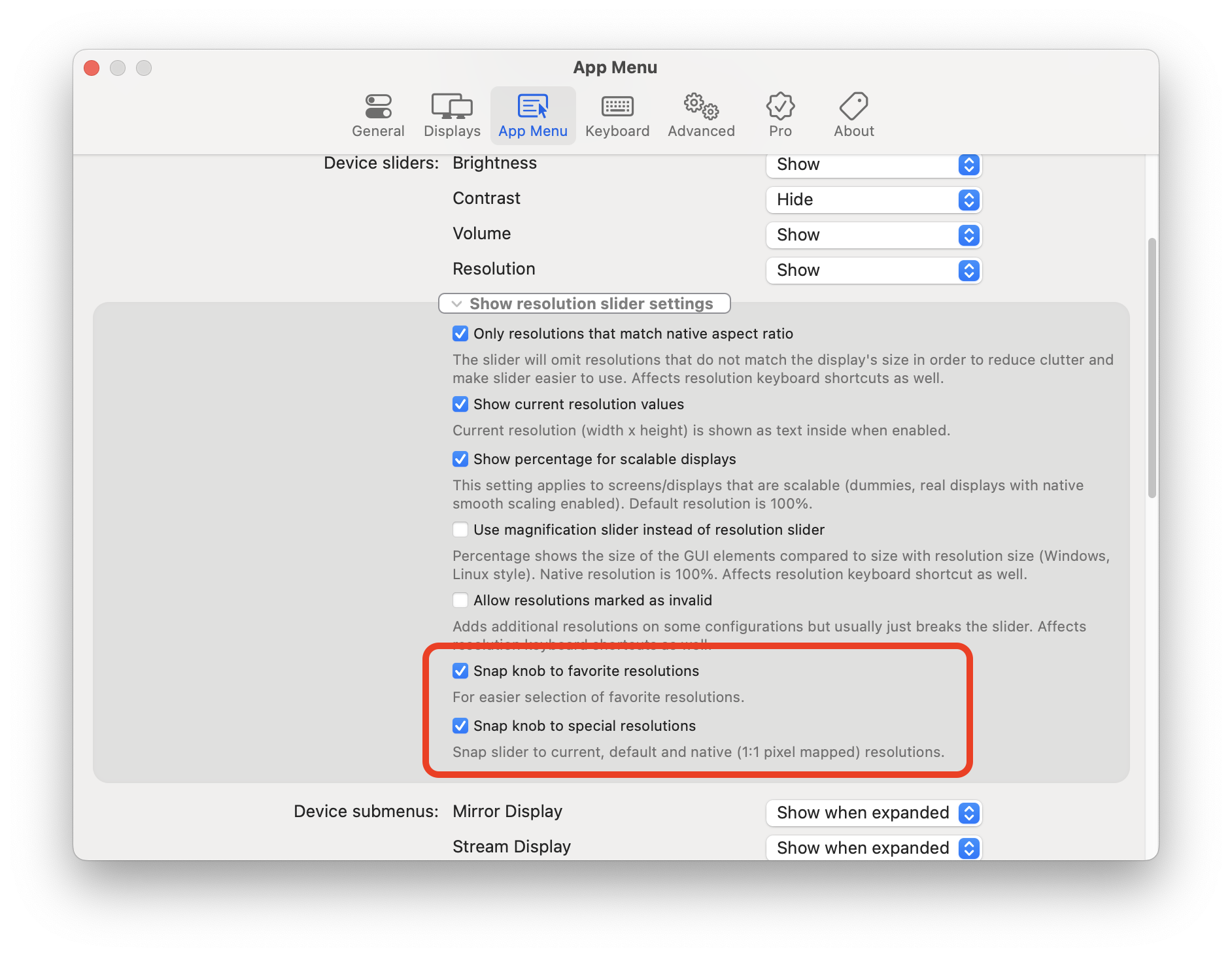1232x957 pixels.
Task: Open the Brightness slider visibility dropdown
Action: pos(874,165)
